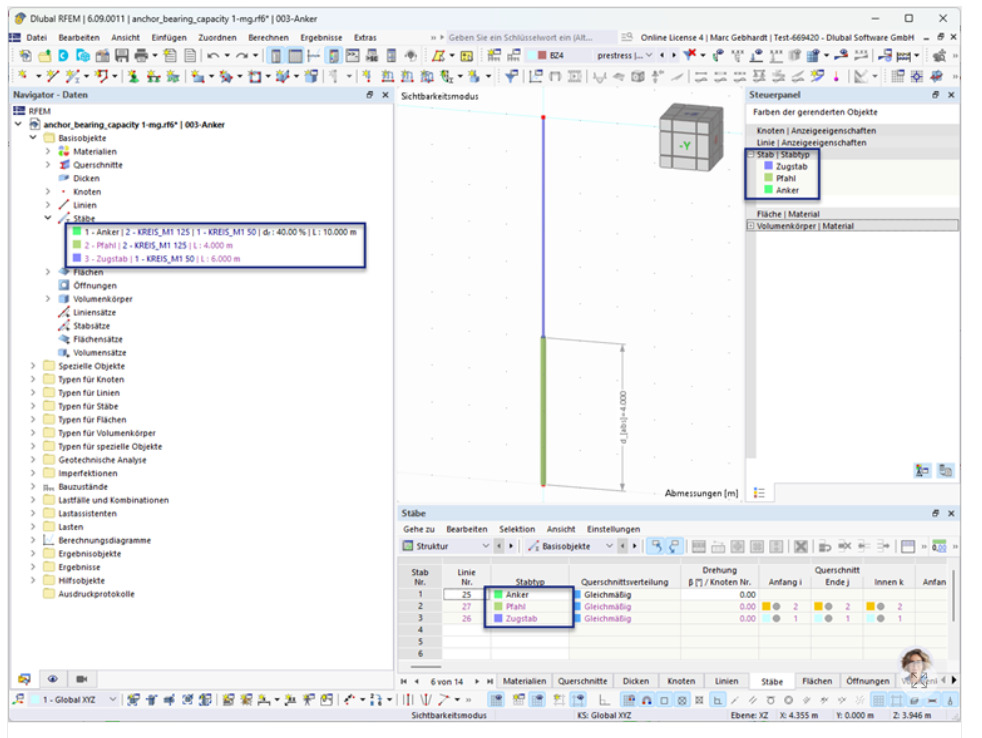The height and width of the screenshot is (738, 982).
Task: Click the Print toolbar icon
Action: pos(140,56)
